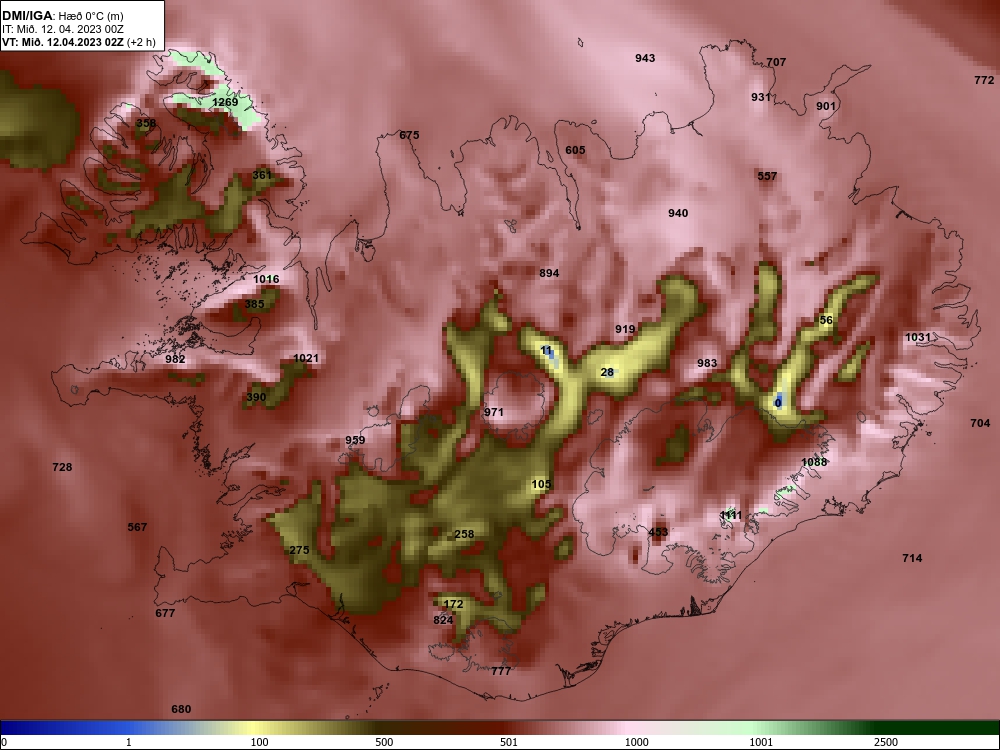Screen dimensions: 1000x750
Task: Click the map value 728
Action: (x=62, y=467)
